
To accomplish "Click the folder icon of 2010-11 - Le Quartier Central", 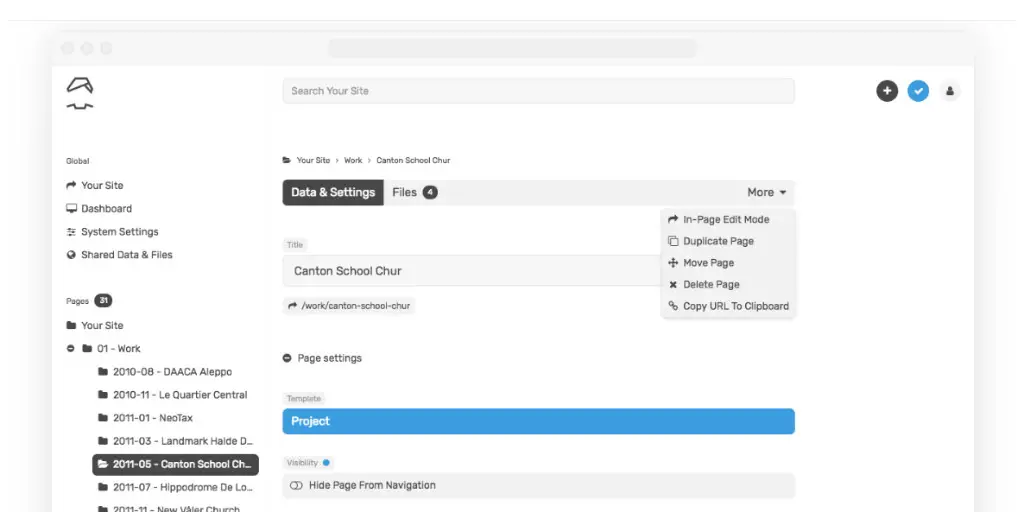I will (x=103, y=395).
